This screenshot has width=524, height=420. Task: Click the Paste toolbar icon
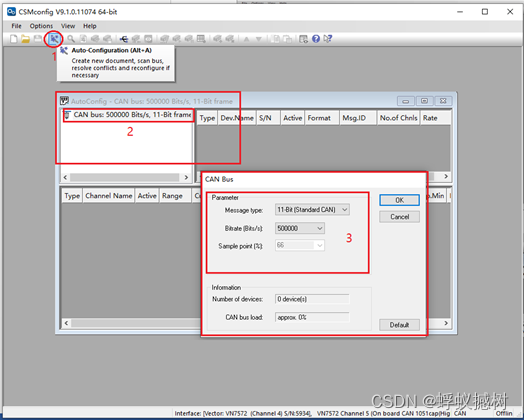click(287, 39)
